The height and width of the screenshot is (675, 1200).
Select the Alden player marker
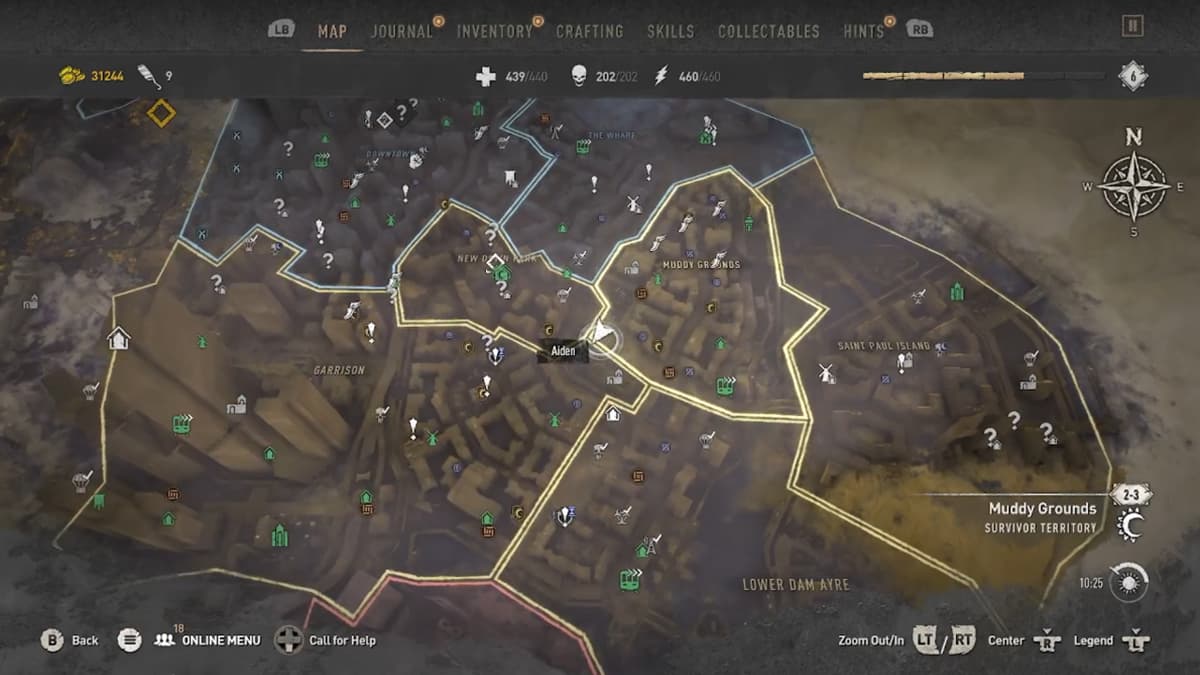pos(601,334)
